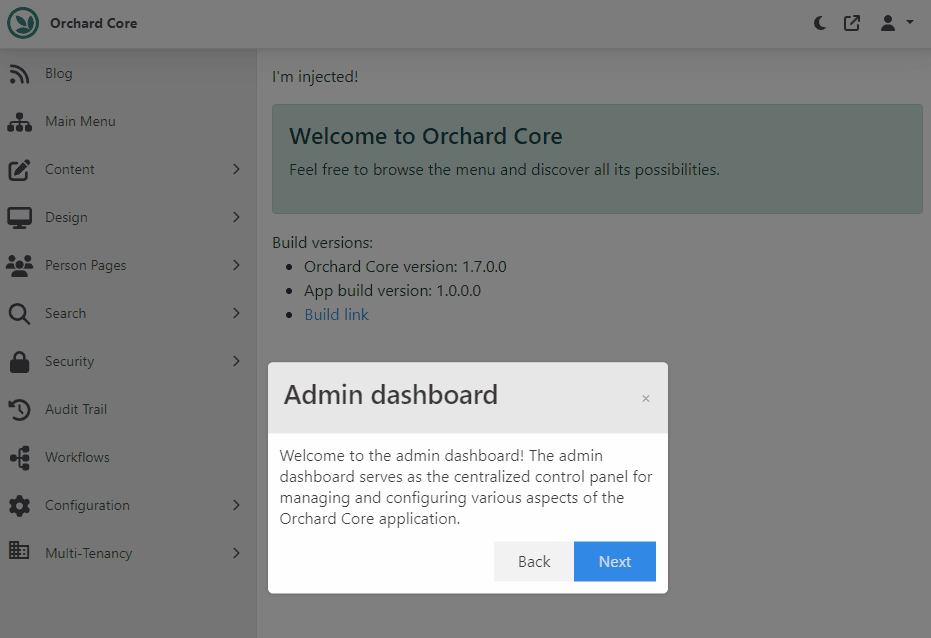Click the Configuration gear icon
Screen dimensions: 931x638
pos(19,506)
